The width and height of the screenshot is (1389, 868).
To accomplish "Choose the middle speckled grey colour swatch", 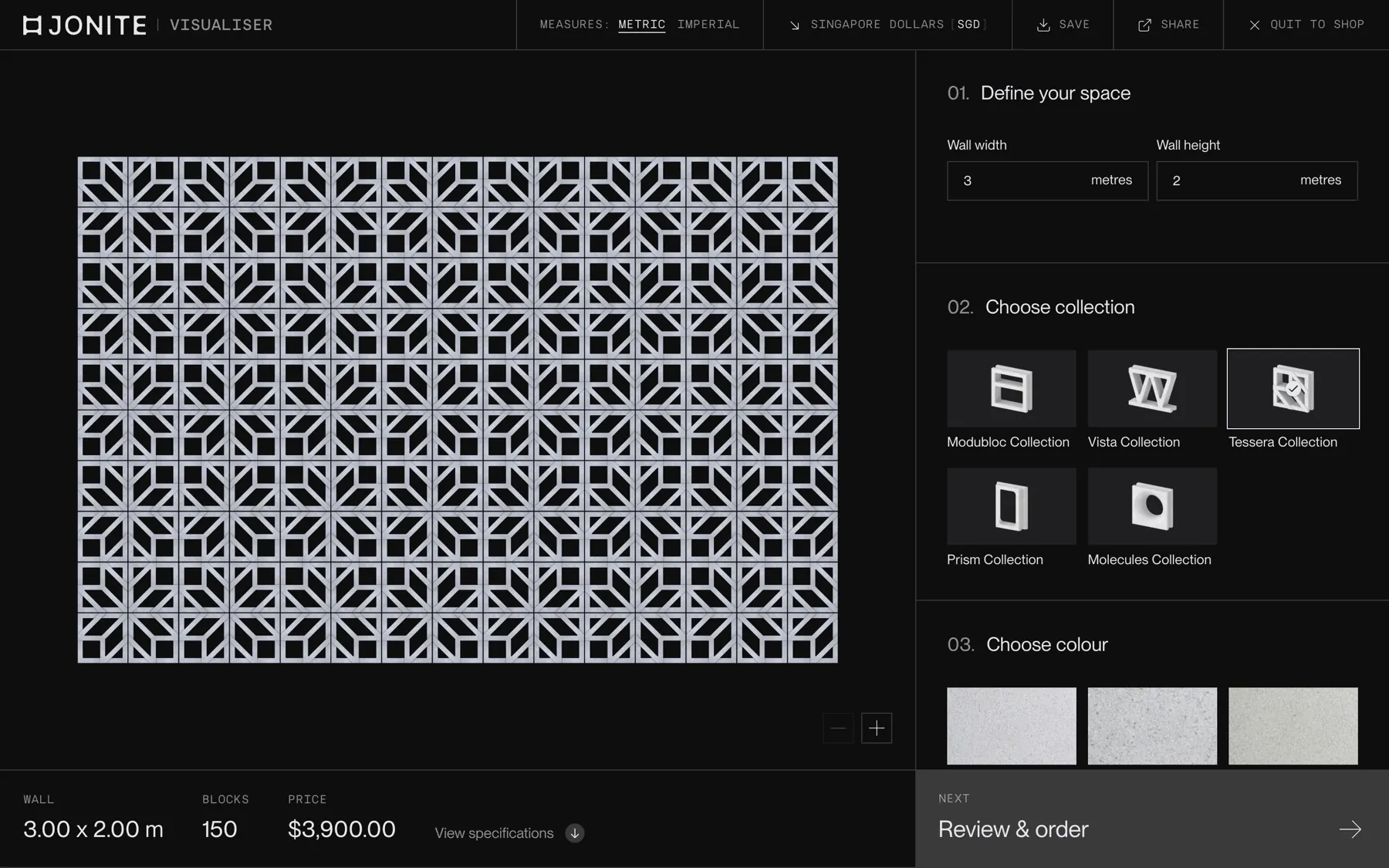I will tap(1152, 726).
